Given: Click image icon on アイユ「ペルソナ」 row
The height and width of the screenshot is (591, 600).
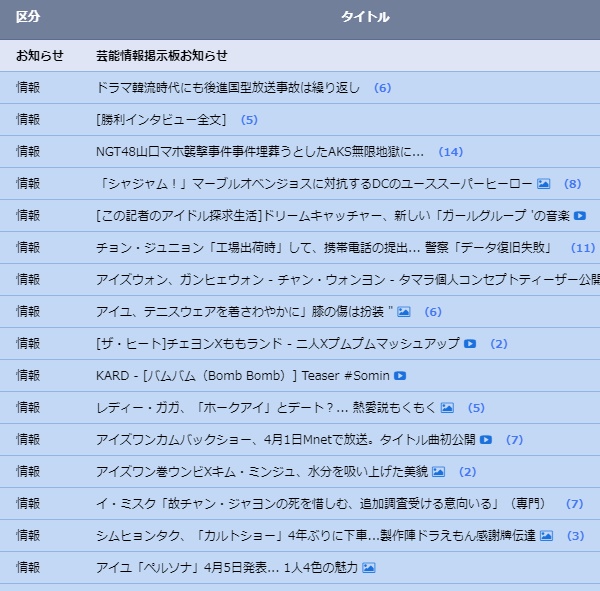Looking at the screenshot, I should click(x=369, y=567).
